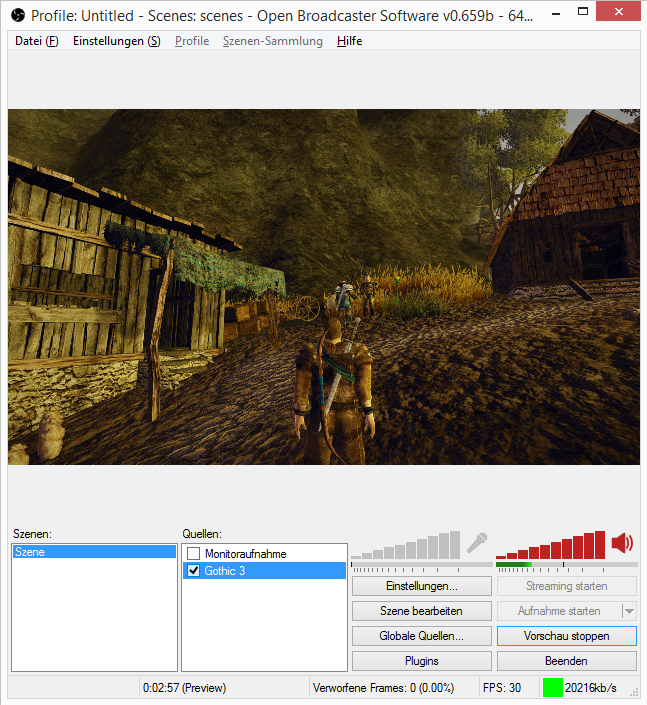The height and width of the screenshot is (705, 647).
Task: Adjust the microphone volume bars
Action: point(406,545)
